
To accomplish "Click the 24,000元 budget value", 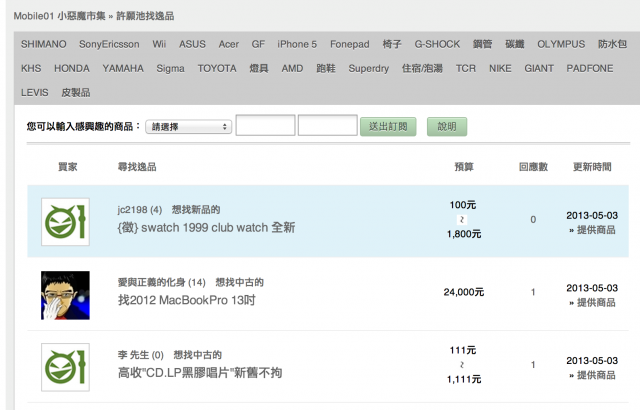I will pos(464,292).
